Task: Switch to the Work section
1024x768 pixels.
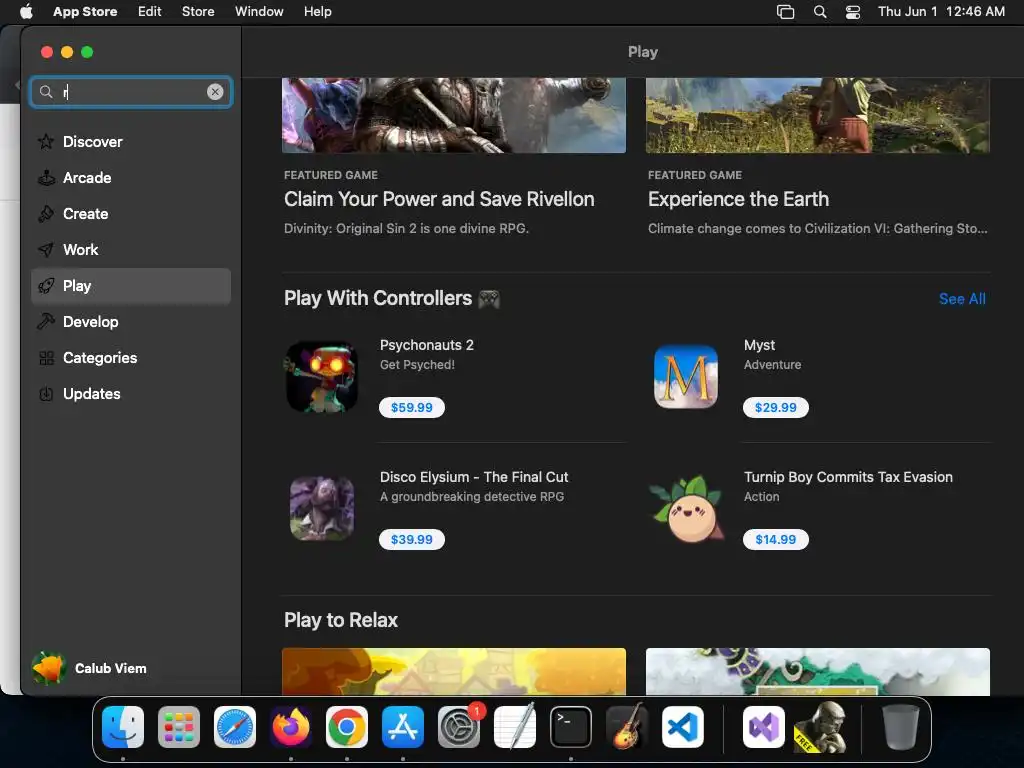Action: point(131,249)
